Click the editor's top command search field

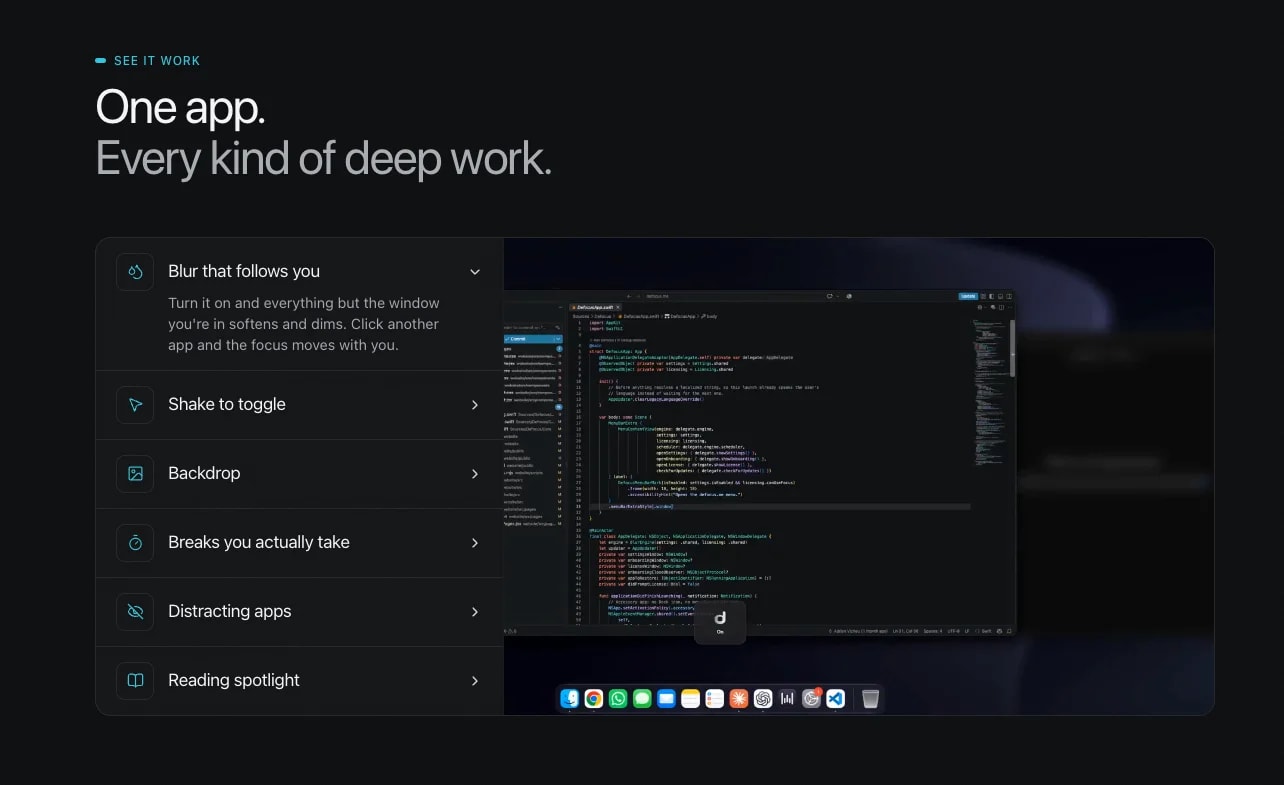[733, 296]
